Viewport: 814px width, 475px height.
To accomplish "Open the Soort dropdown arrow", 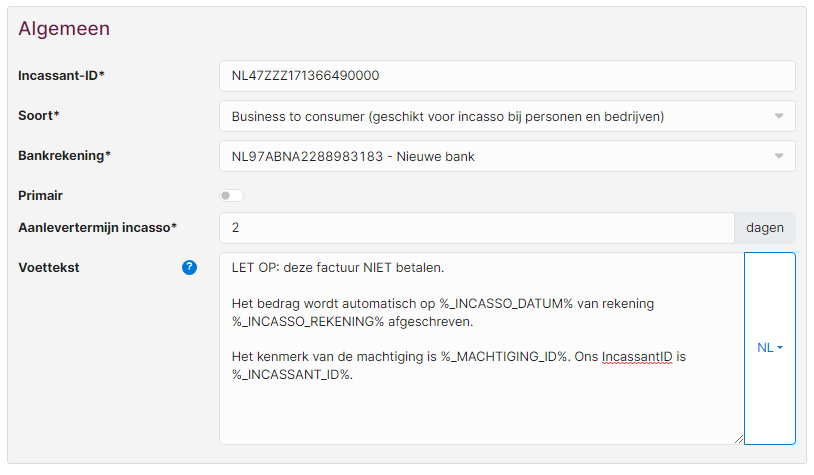I will [779, 116].
